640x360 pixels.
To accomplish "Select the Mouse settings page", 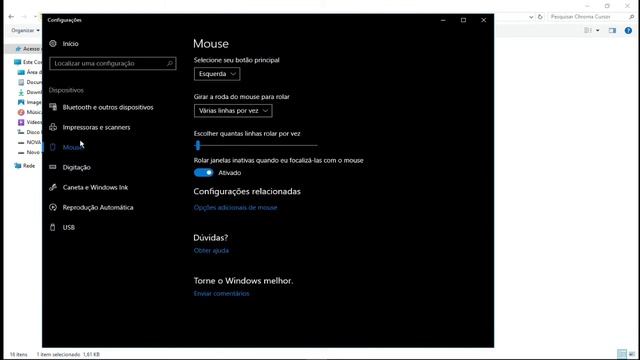I will pos(73,147).
